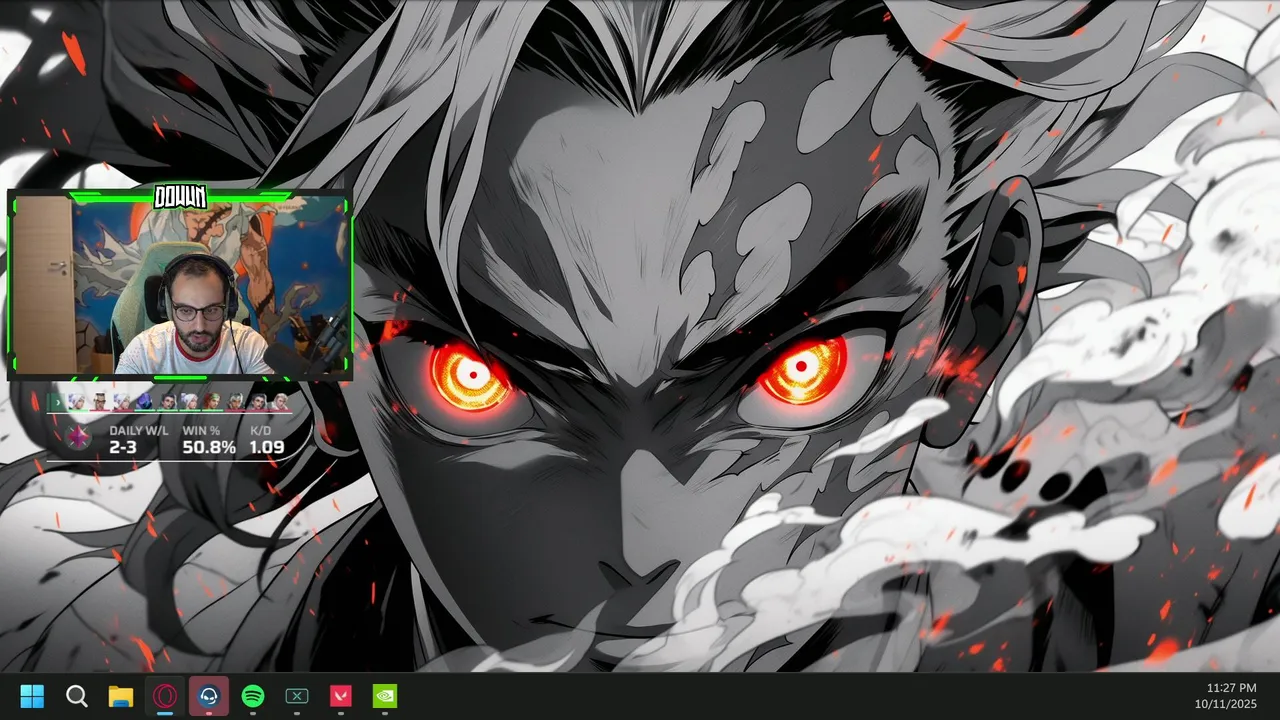Viewport: 1280px width, 720px height.
Task: Click the "1.09" K/D value
Action: (267, 447)
